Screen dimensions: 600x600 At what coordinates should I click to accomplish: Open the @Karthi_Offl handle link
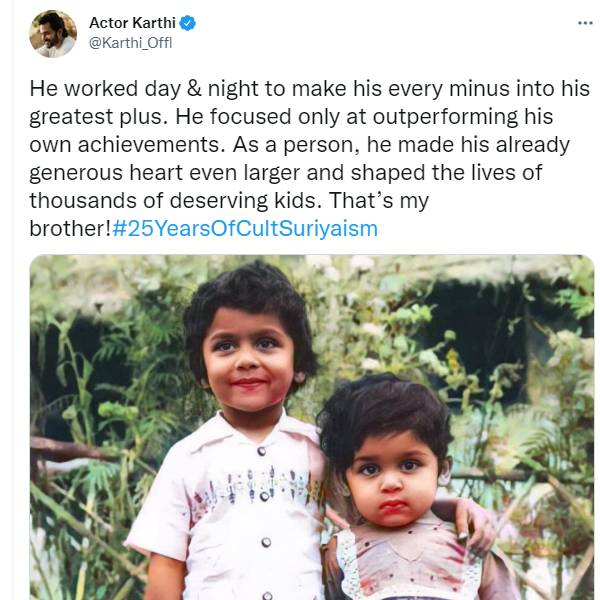tap(131, 42)
